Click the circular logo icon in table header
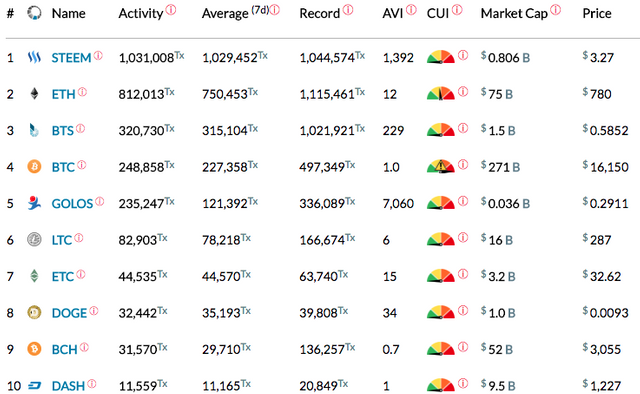The image size is (640, 394). pos(34,13)
